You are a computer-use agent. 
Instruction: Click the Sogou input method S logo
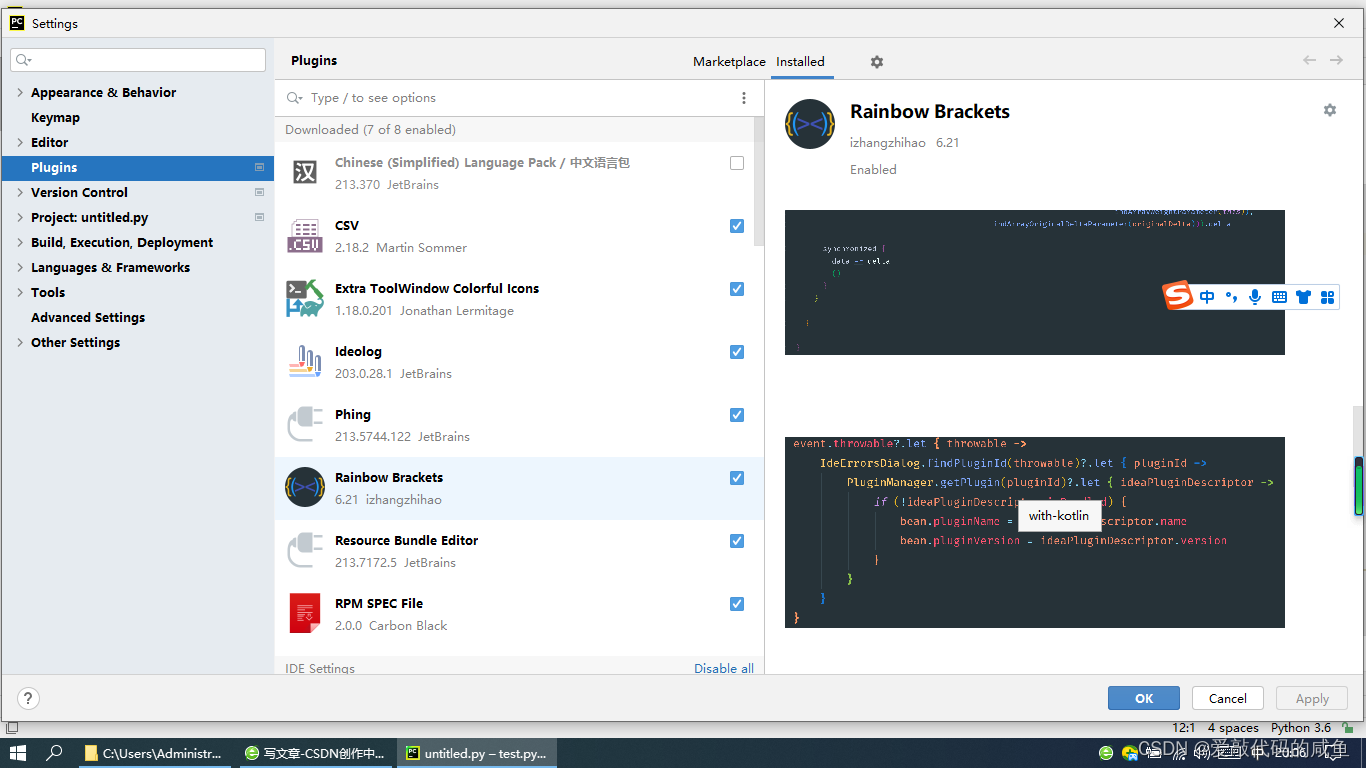point(1178,296)
